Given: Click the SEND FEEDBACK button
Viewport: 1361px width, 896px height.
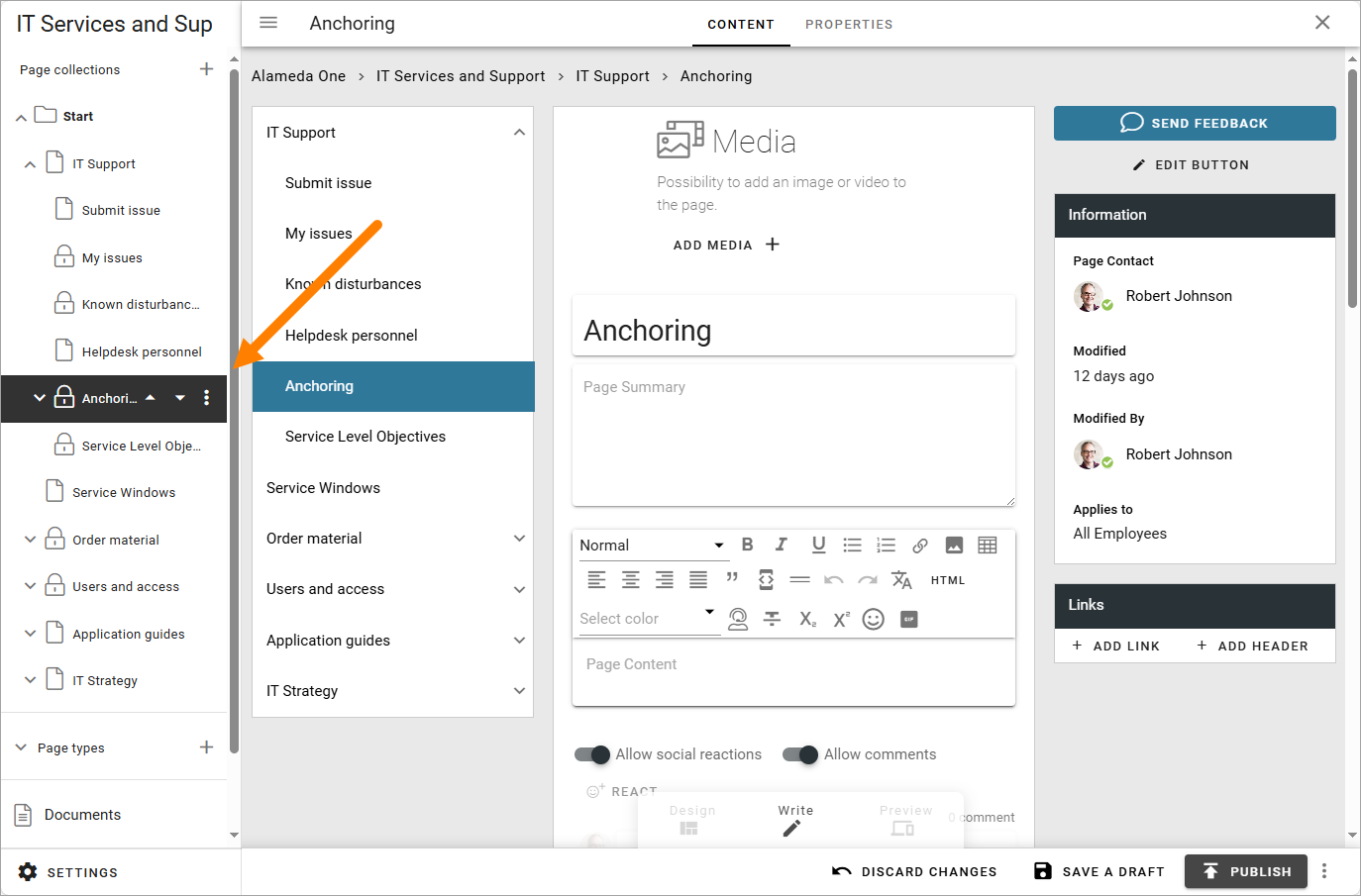Looking at the screenshot, I should [1195, 123].
